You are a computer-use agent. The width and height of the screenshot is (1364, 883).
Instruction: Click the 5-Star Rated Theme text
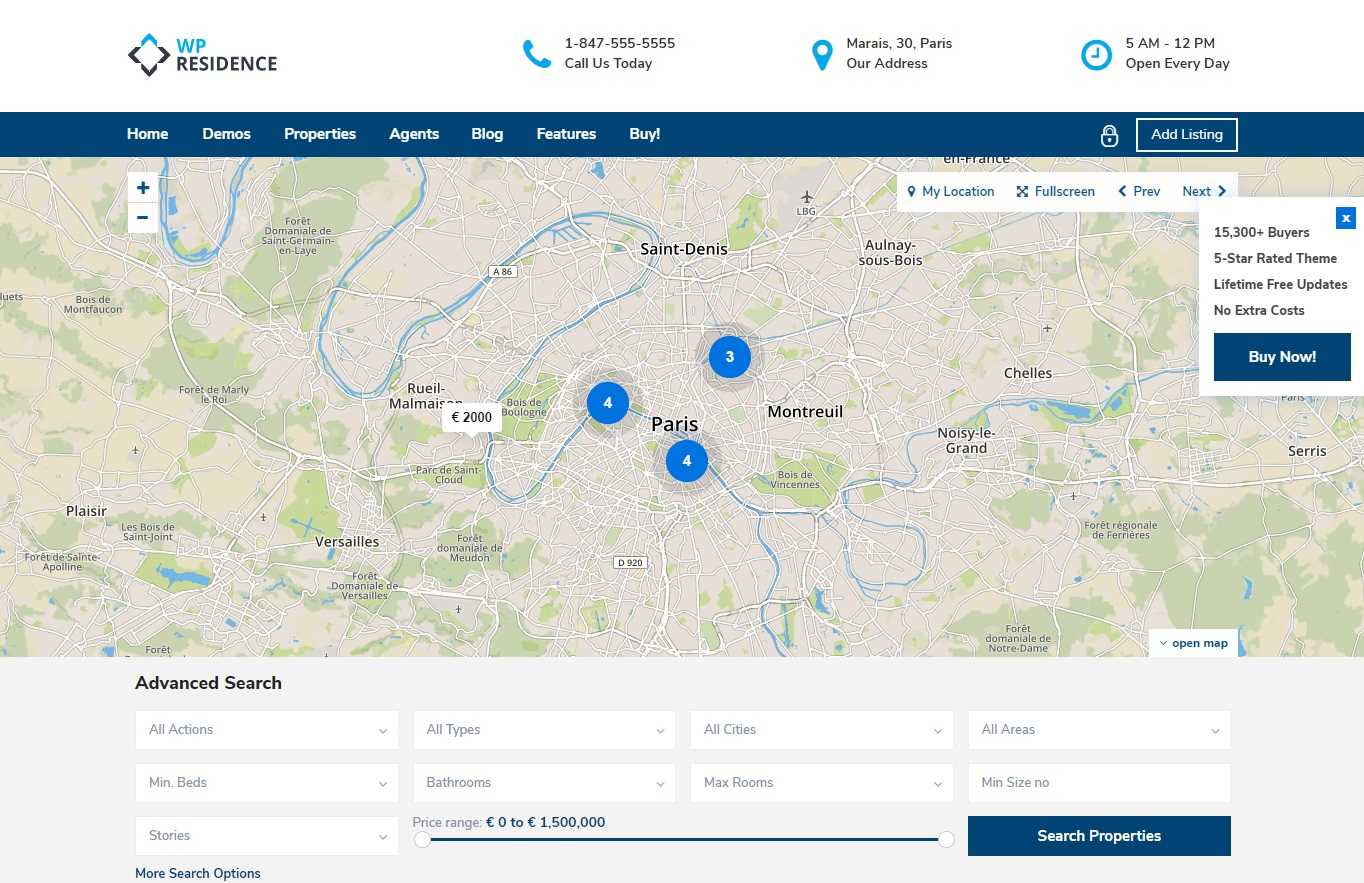point(1275,258)
